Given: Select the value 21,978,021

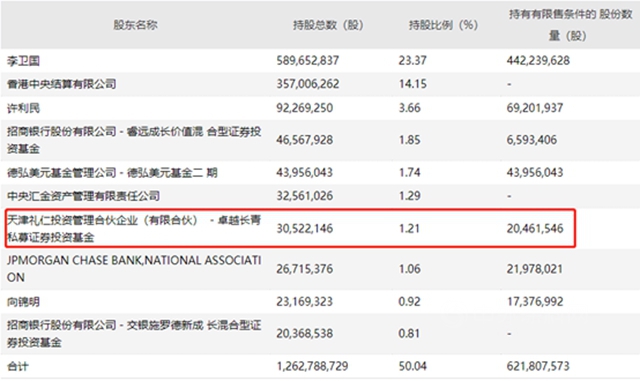Looking at the screenshot, I should (x=535, y=269).
